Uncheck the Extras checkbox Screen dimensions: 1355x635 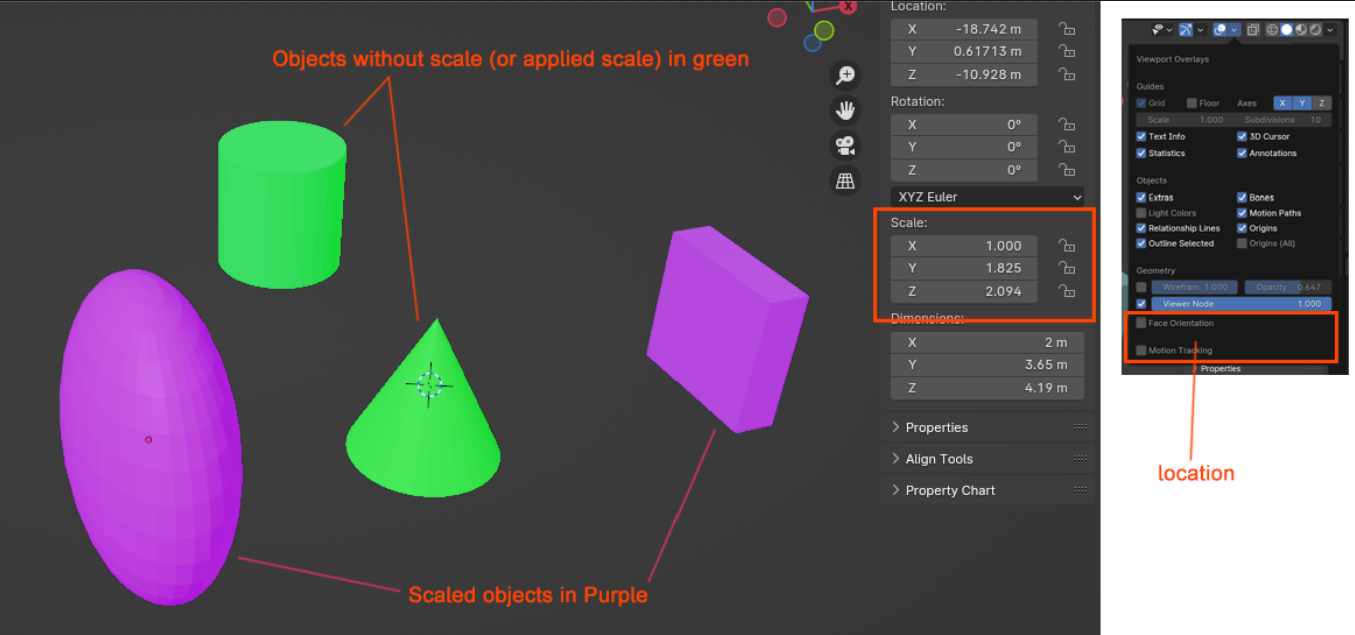click(1141, 197)
